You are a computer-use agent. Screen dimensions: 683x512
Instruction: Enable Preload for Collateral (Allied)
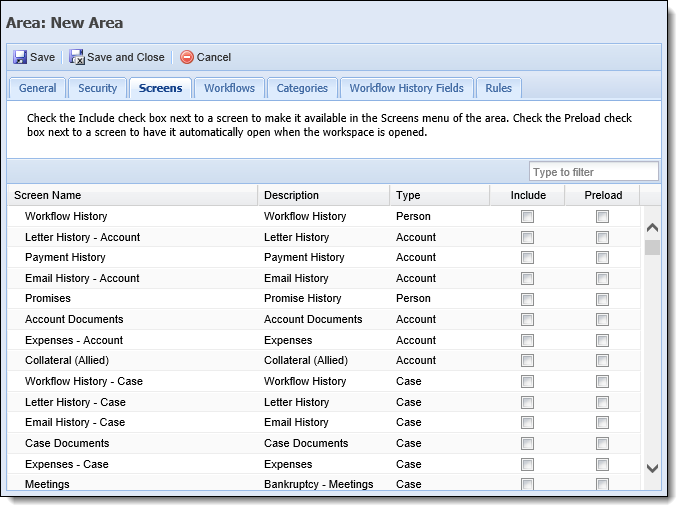[602, 360]
